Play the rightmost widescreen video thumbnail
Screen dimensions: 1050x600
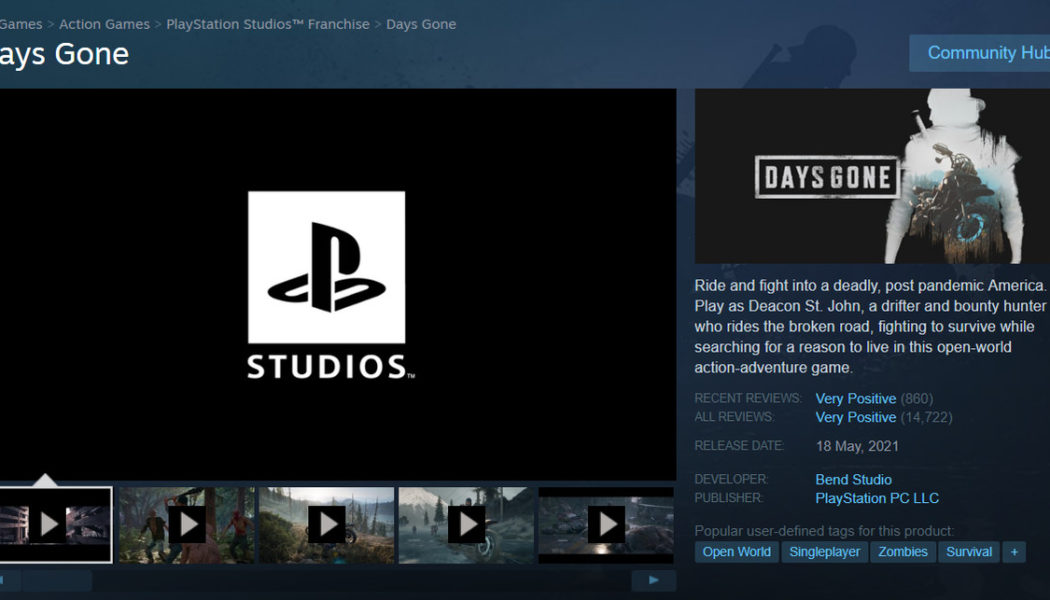click(605, 525)
